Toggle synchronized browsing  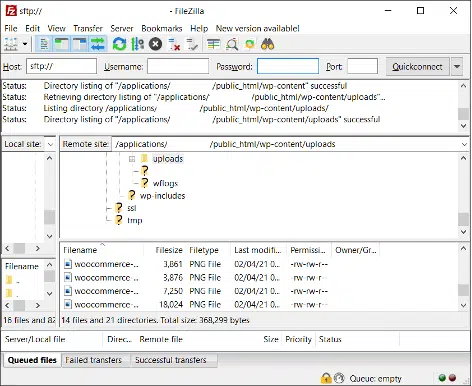250,44
